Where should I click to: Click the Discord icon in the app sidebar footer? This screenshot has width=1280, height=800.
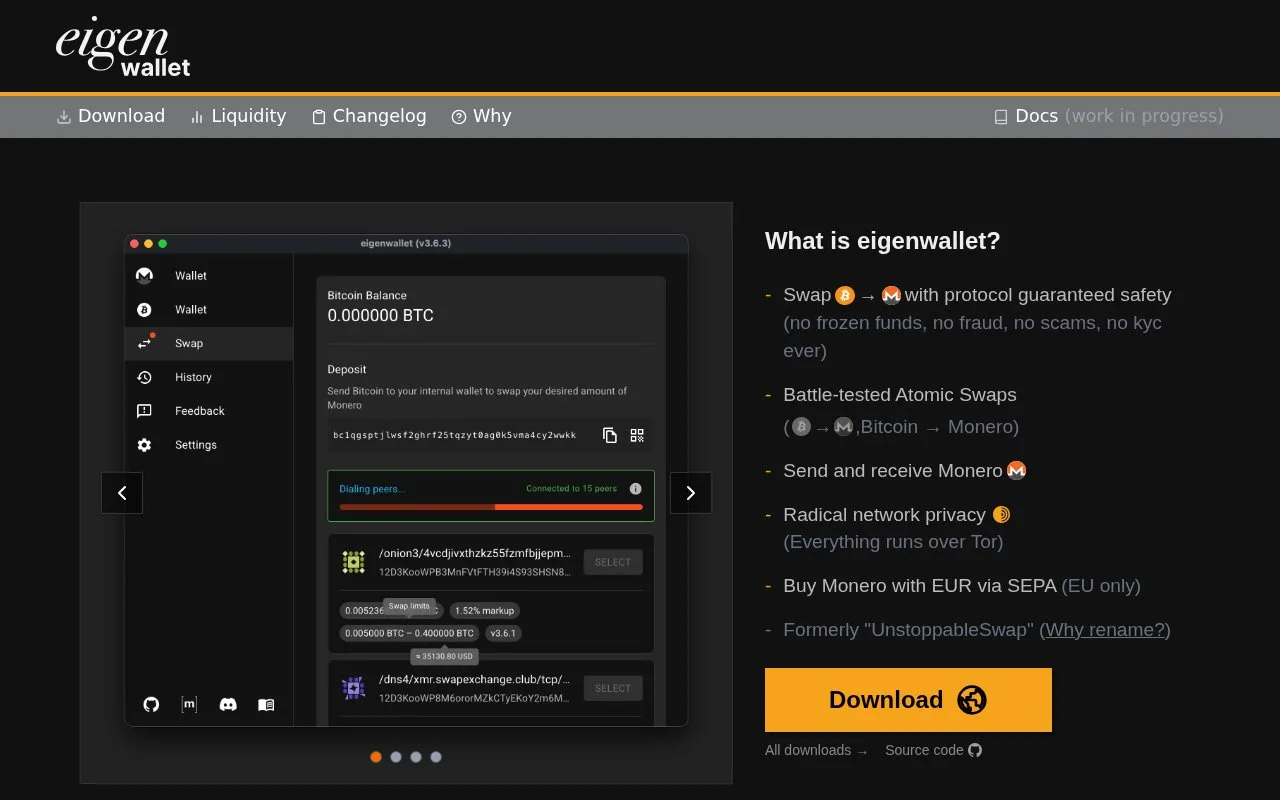[228, 704]
